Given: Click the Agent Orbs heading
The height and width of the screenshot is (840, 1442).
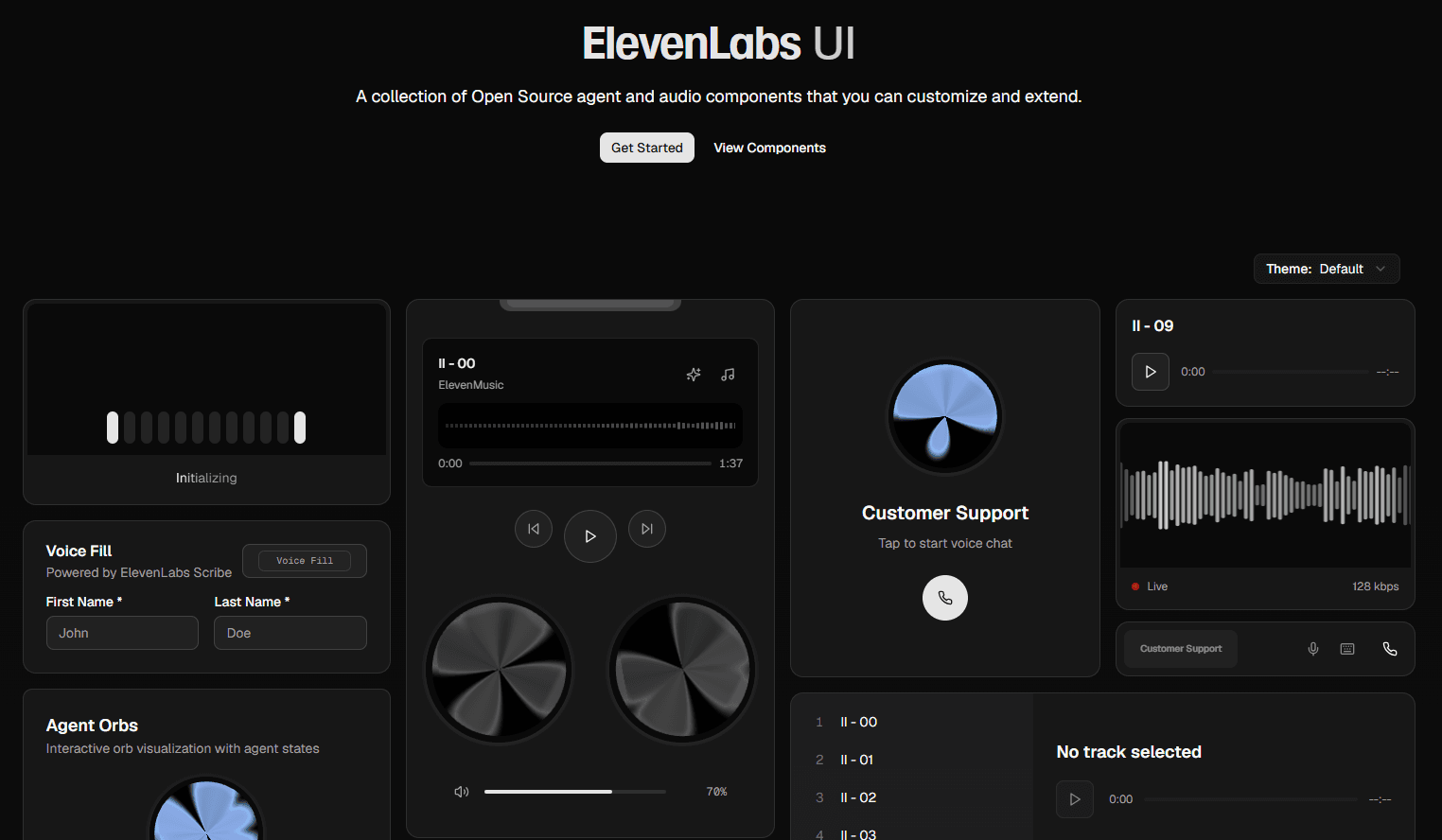Looking at the screenshot, I should (x=92, y=726).
